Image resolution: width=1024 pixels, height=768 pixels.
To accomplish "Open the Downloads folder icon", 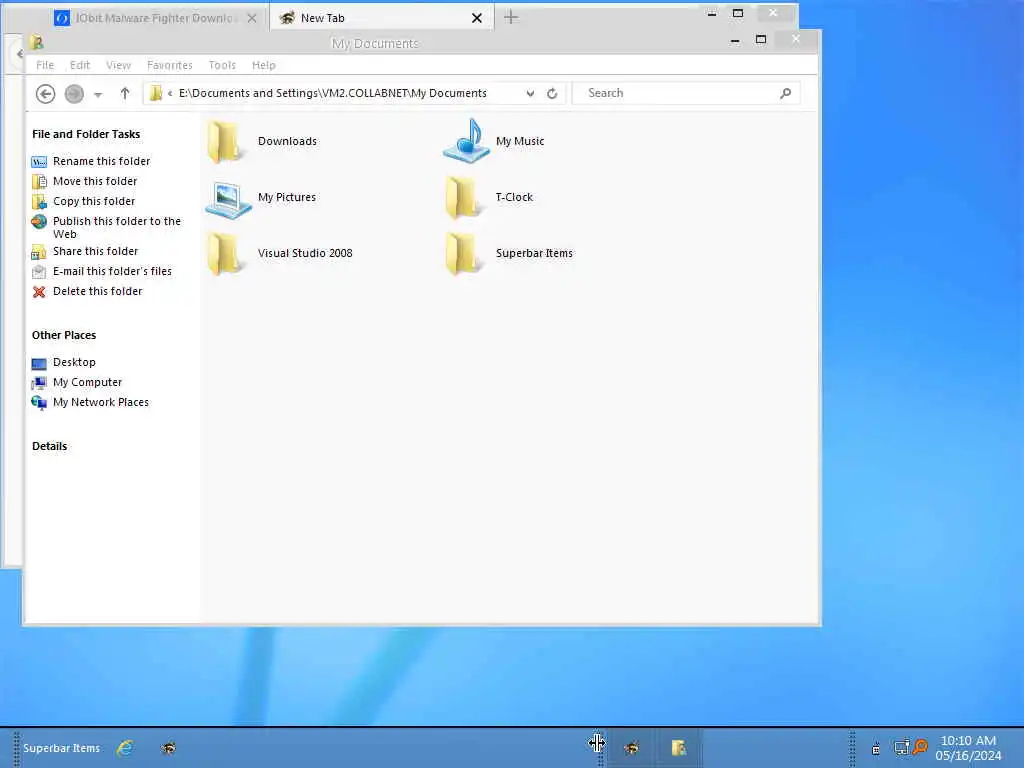I will coord(224,142).
